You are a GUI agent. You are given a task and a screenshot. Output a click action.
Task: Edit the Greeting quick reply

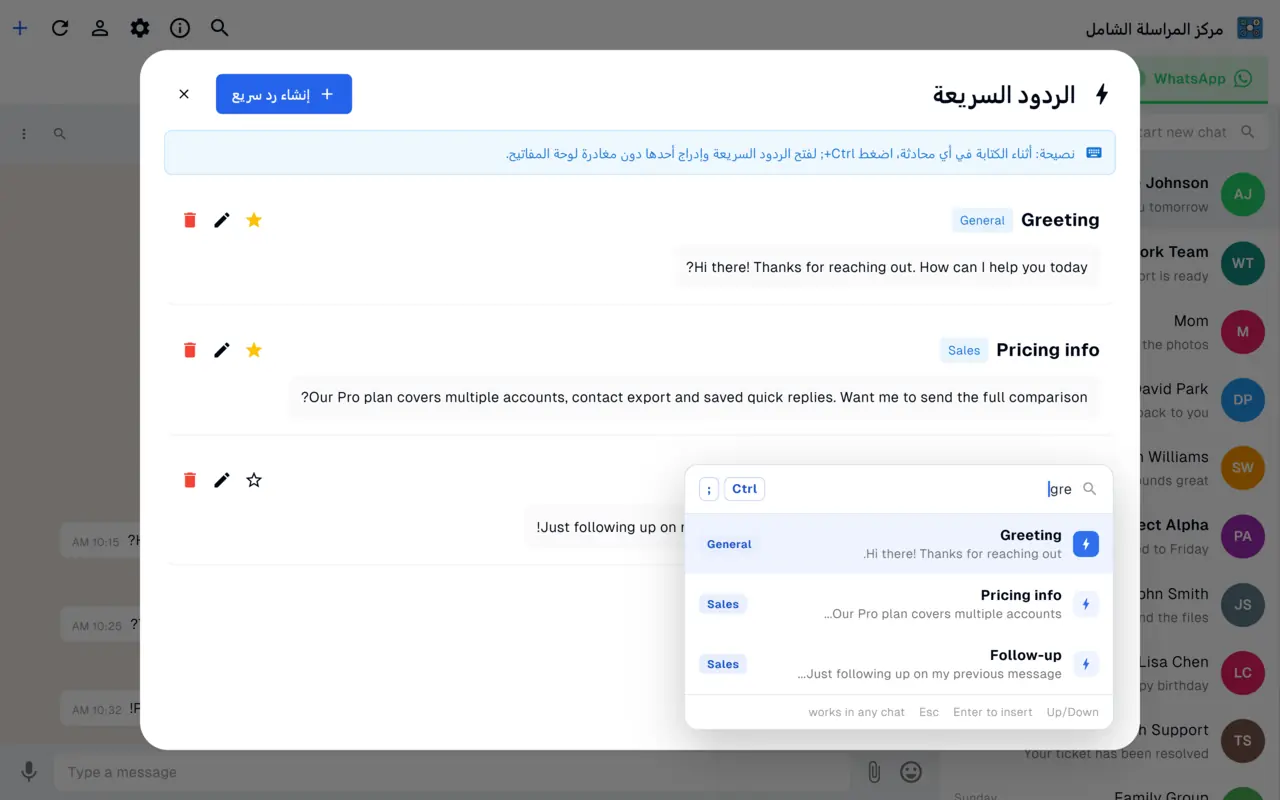point(222,220)
